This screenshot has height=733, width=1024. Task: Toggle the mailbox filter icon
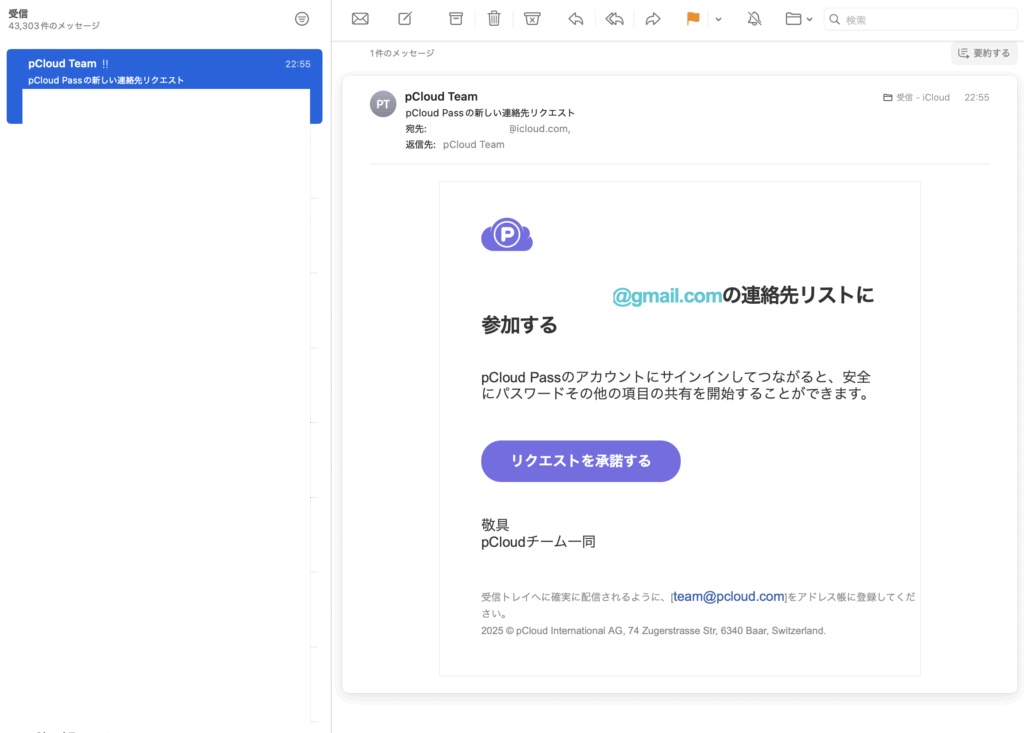(x=302, y=19)
